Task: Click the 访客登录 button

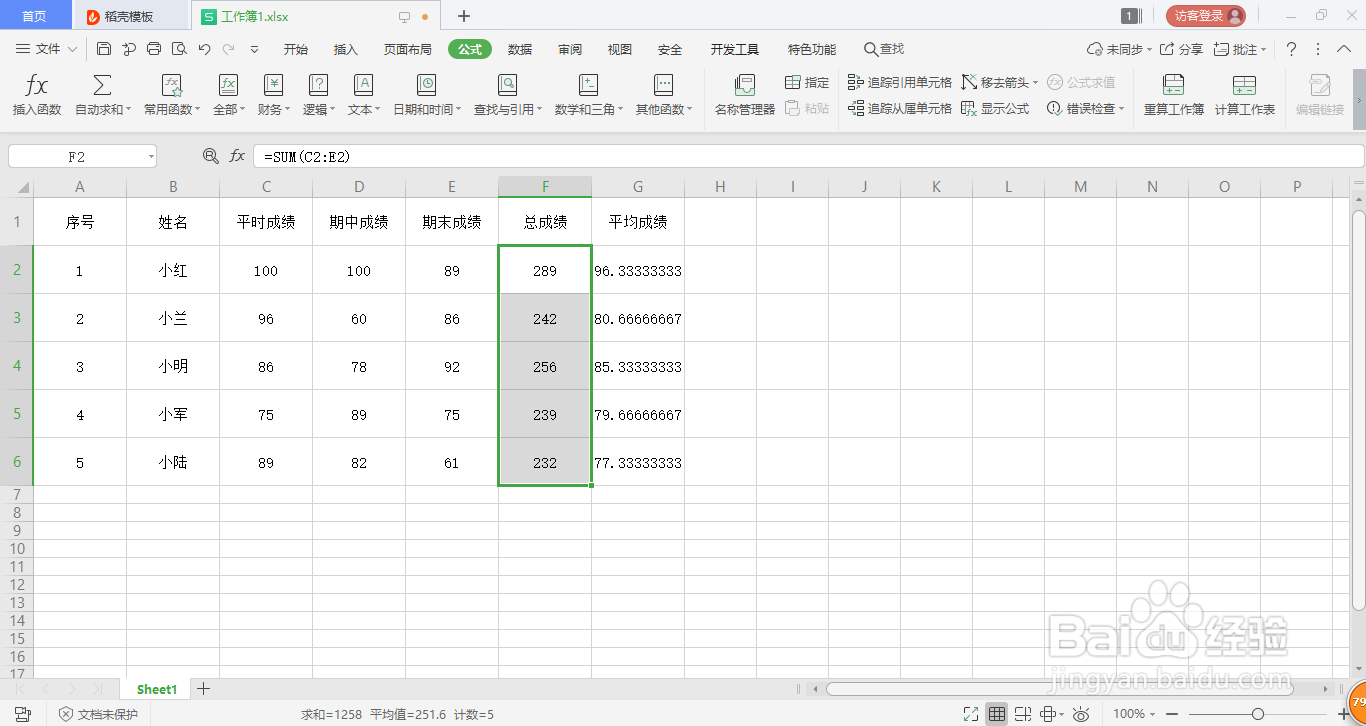Action: pyautogui.click(x=1206, y=16)
